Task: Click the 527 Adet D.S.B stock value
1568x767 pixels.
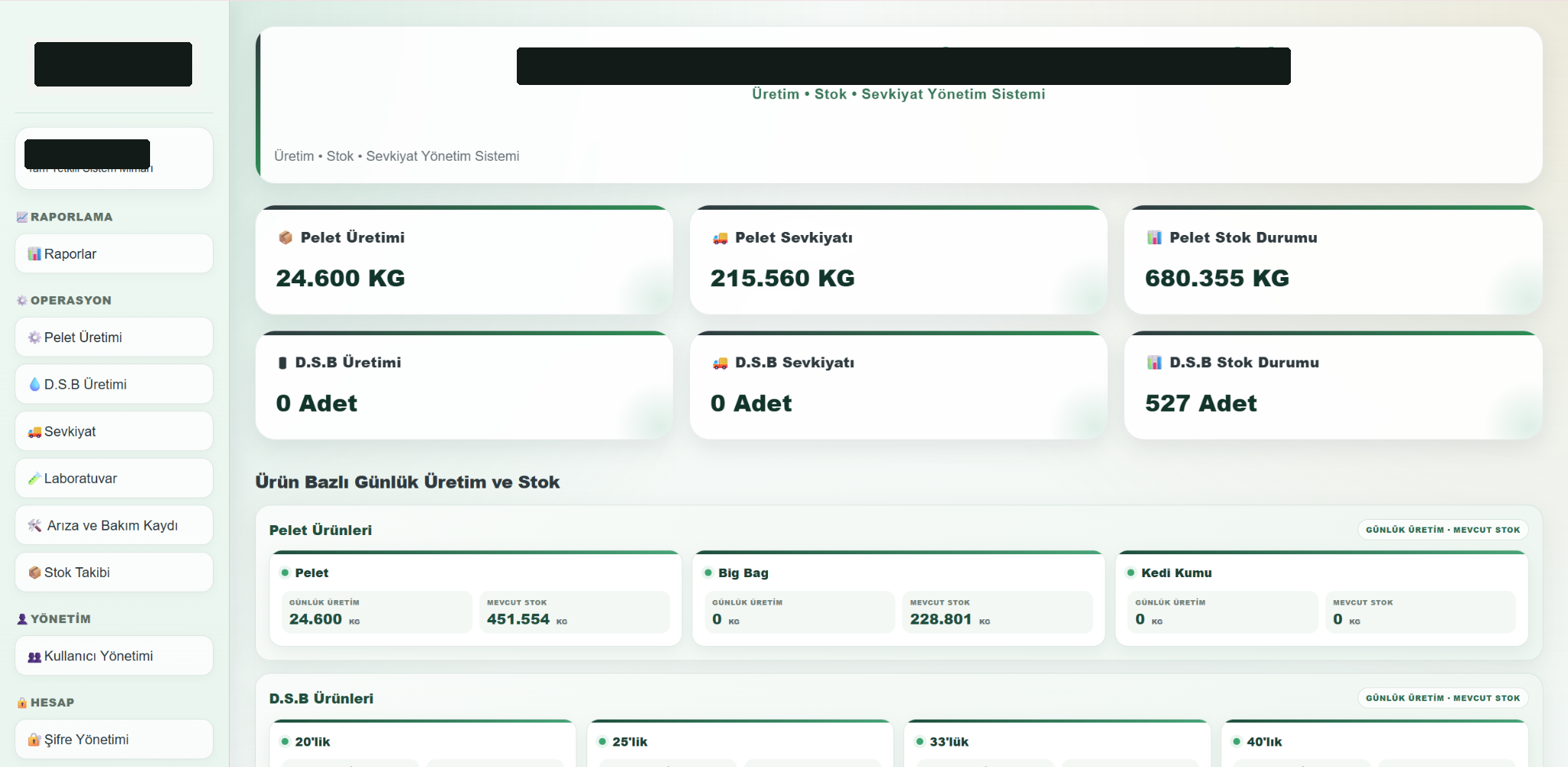Action: (x=1200, y=403)
